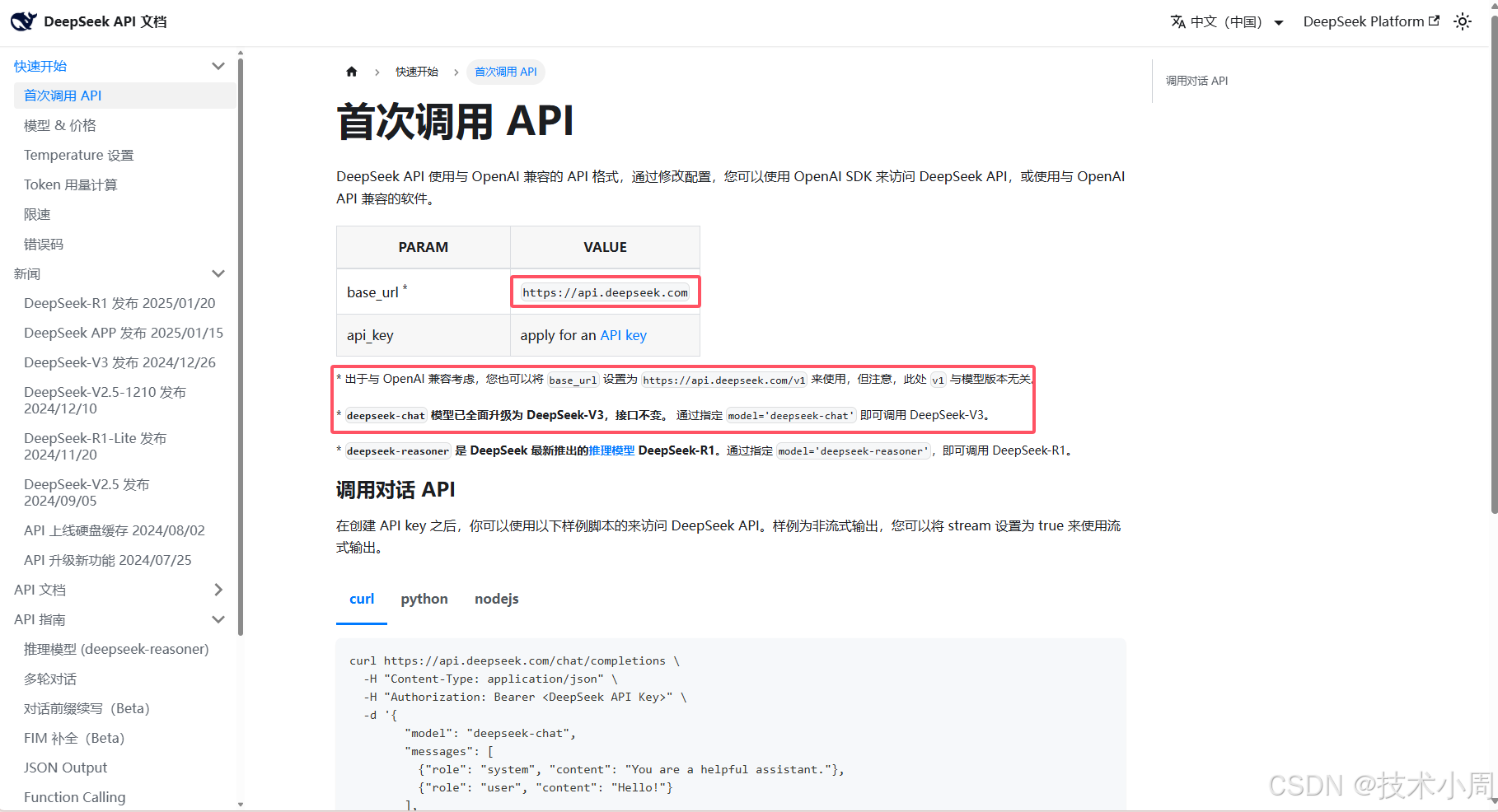Click the https://api.deepseek.com value cell
Viewport: 1498px width, 812px height.
click(x=606, y=292)
